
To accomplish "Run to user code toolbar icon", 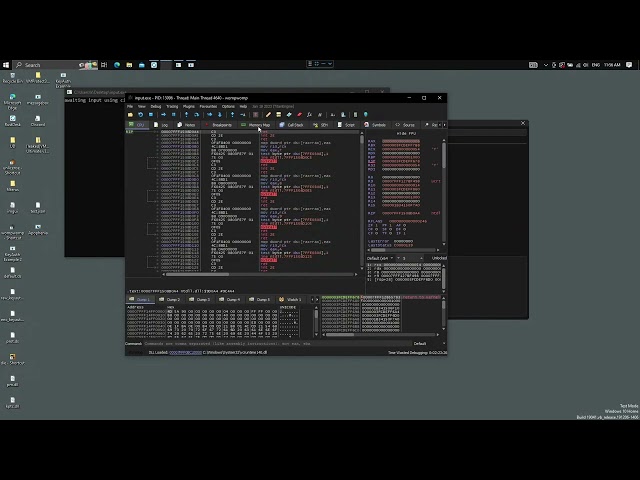I will click(x=243, y=115).
